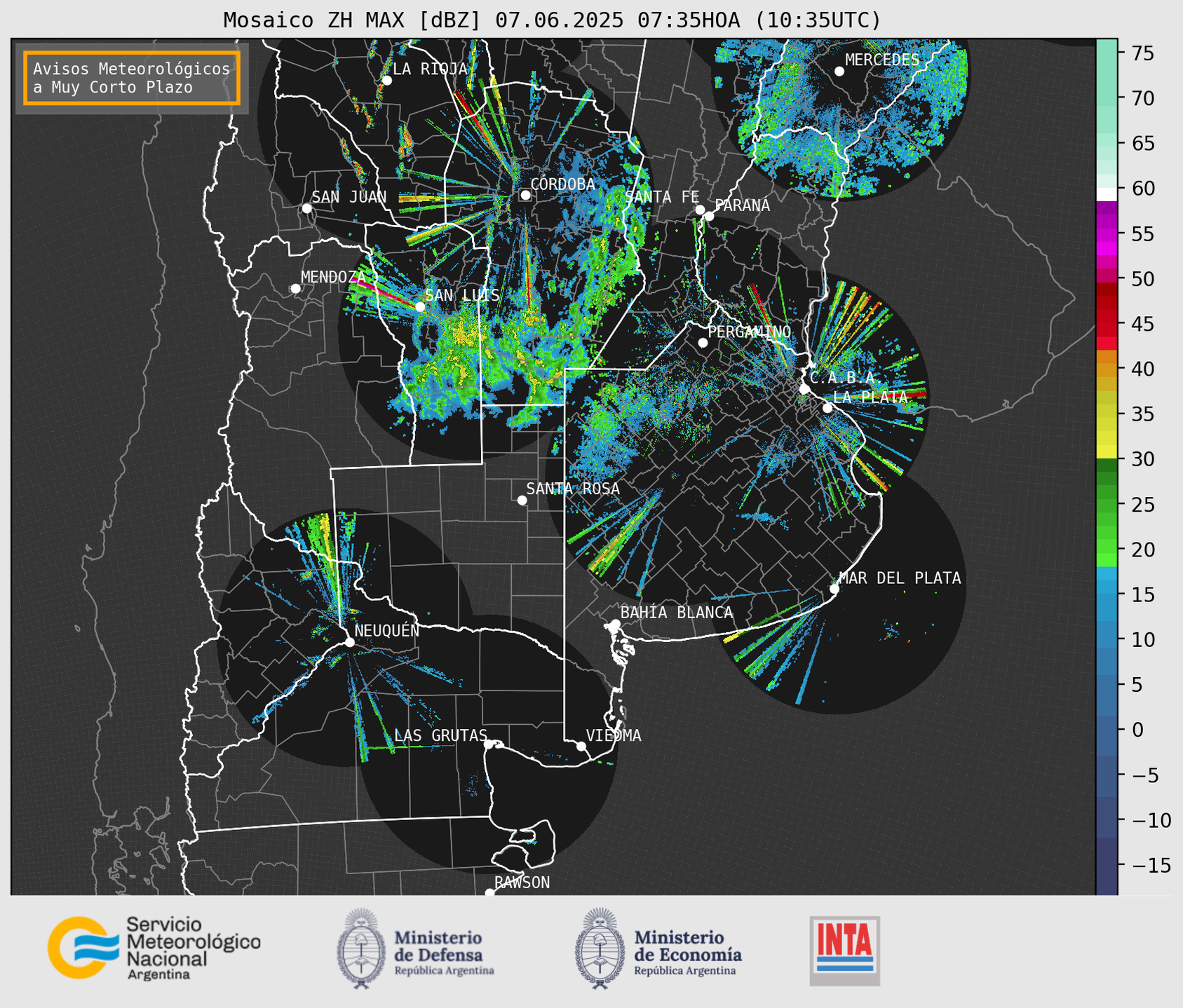Select the Santa Fe city marker
This screenshot has height=1008, width=1183.
pos(700,210)
